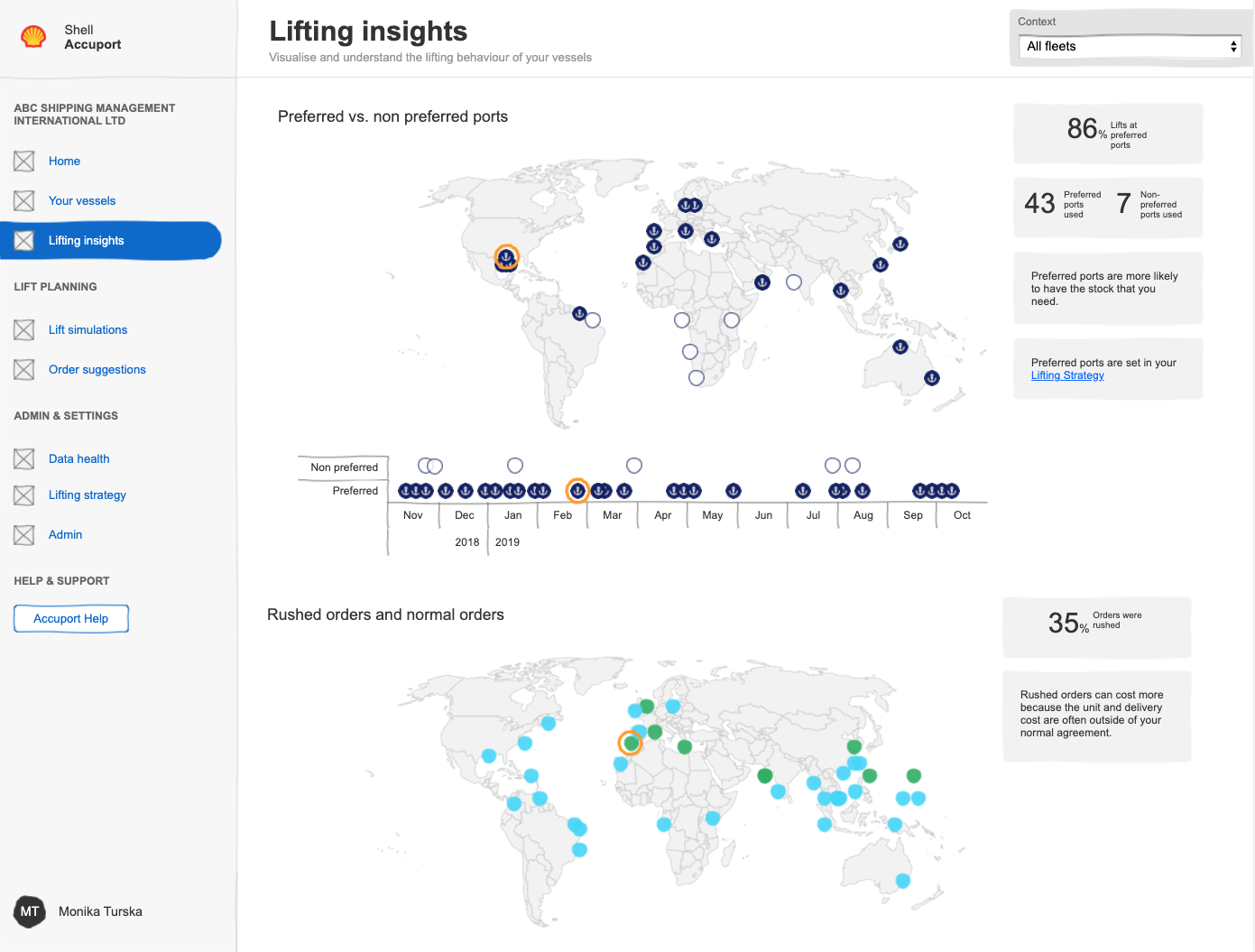Open Lift simulations
This screenshot has width=1255, height=952.
88,329
